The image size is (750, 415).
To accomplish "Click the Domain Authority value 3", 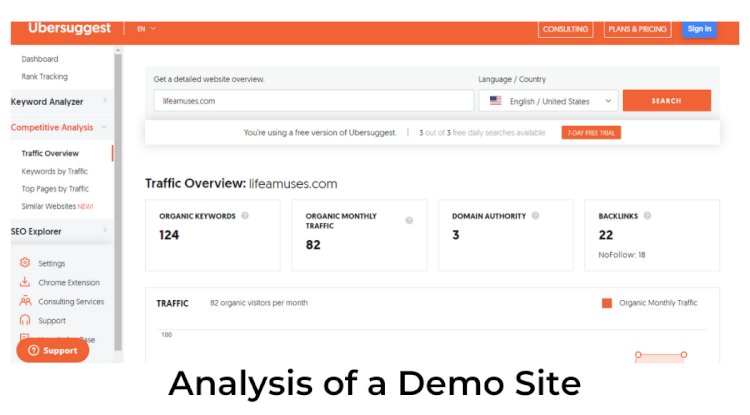I will (455, 235).
